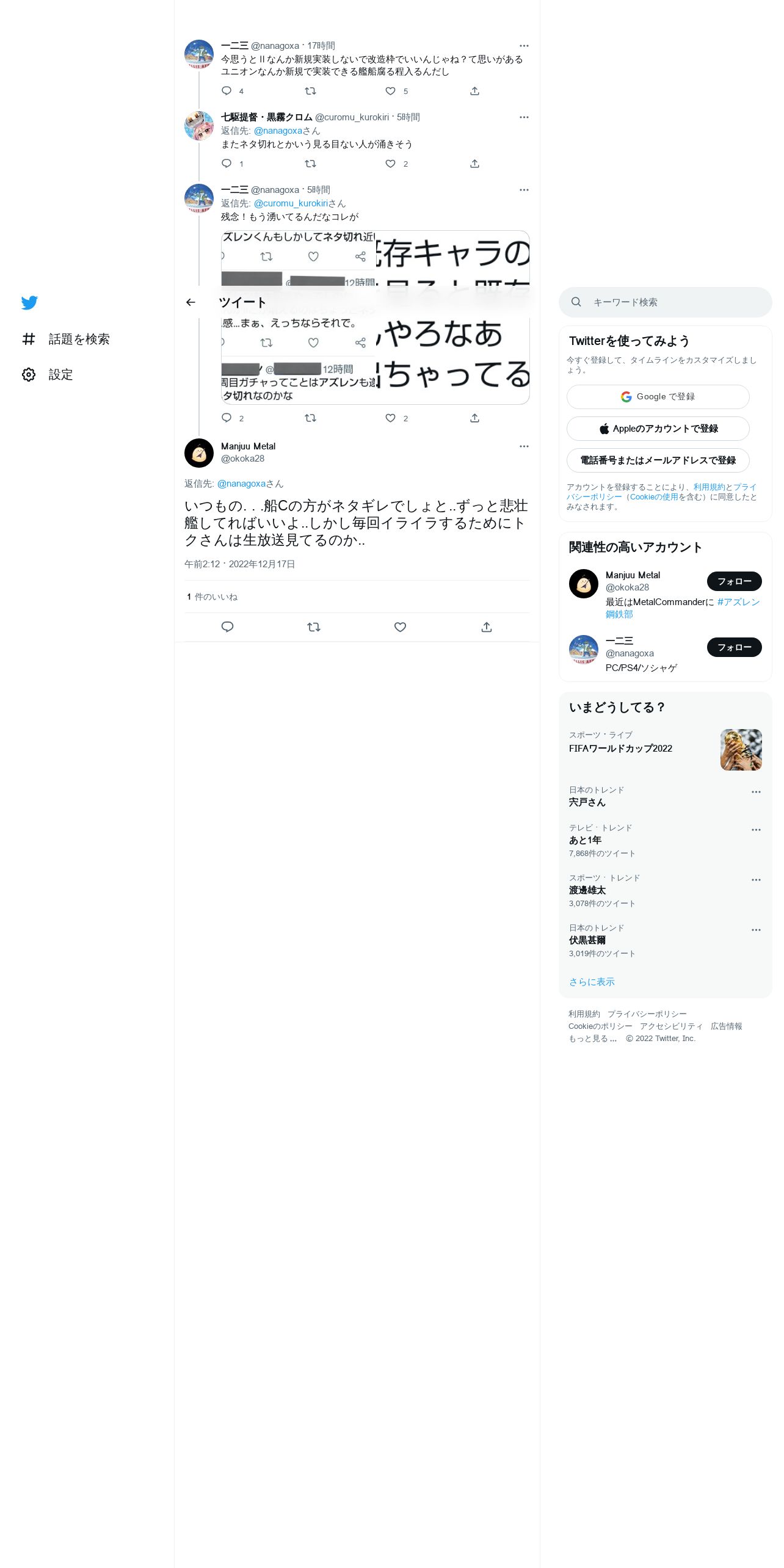Open the attached screenshot image in tweet

(x=376, y=318)
